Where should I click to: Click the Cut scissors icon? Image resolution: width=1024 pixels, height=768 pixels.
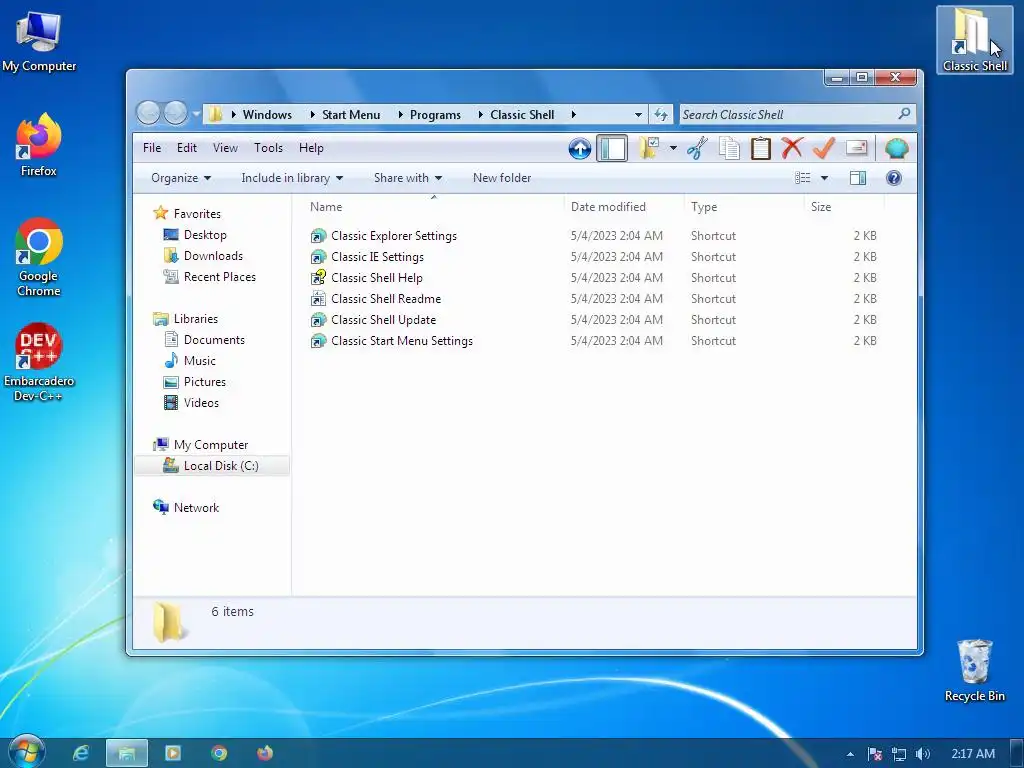click(x=697, y=148)
